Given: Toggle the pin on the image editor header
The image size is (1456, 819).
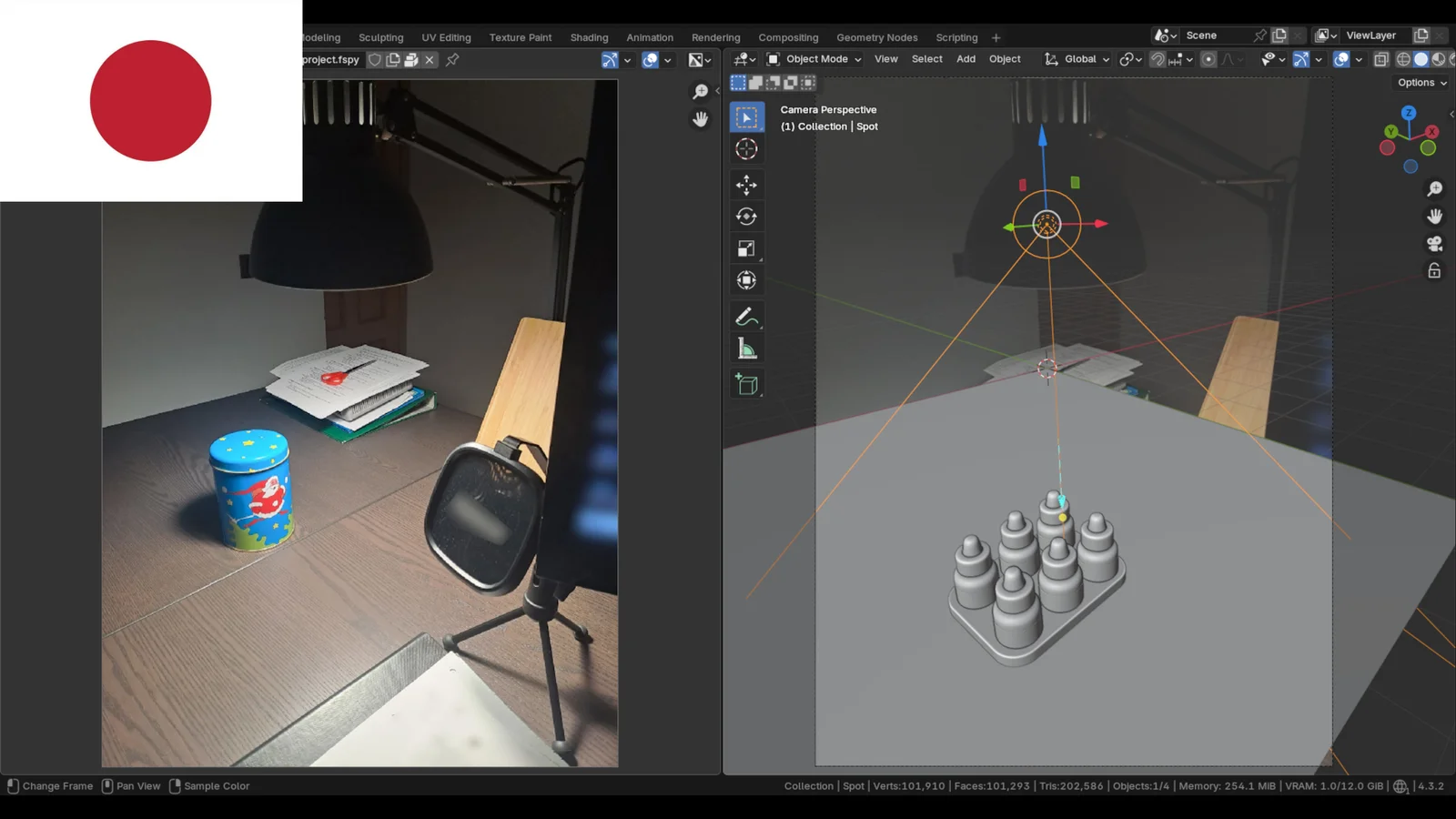Looking at the screenshot, I should tap(452, 60).
